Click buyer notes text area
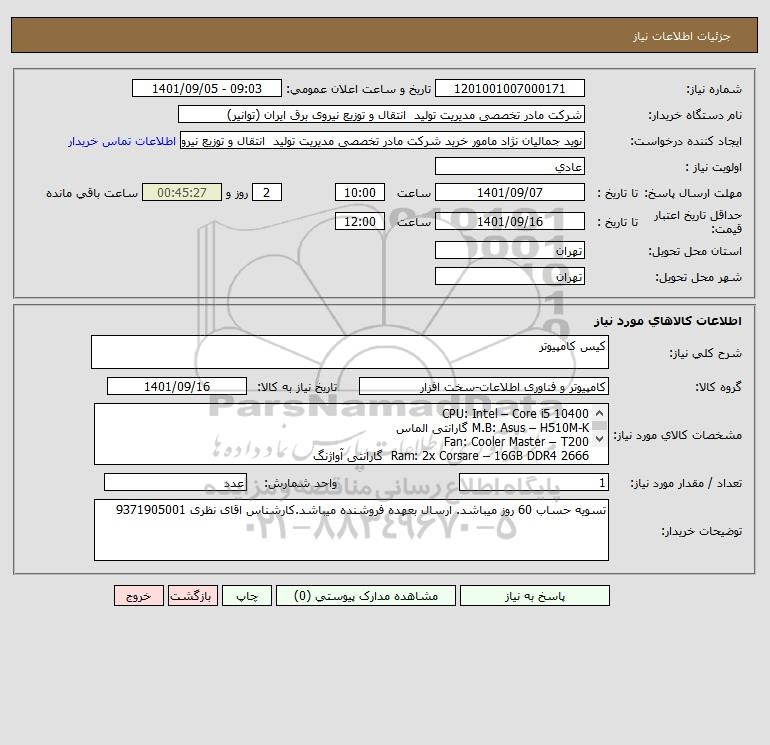 pos(351,530)
